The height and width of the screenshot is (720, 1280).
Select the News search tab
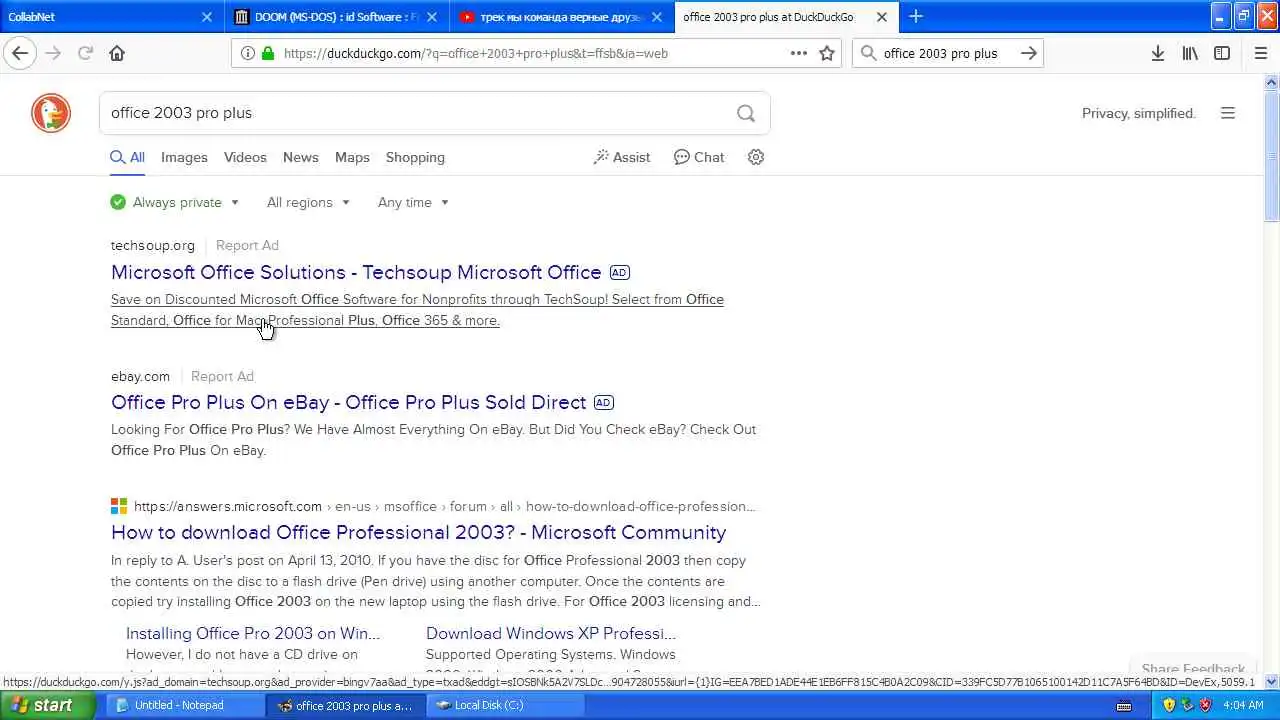[x=300, y=157]
